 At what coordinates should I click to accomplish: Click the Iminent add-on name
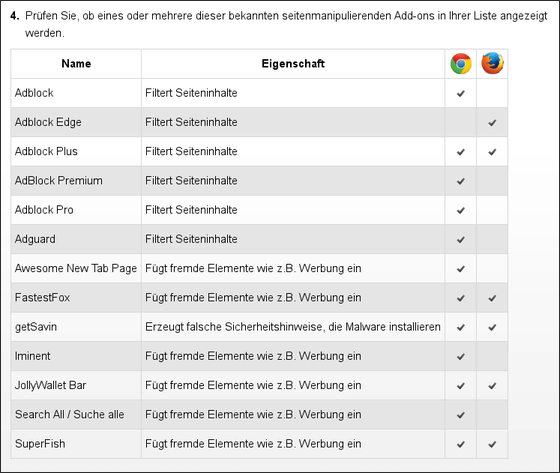click(x=32, y=356)
